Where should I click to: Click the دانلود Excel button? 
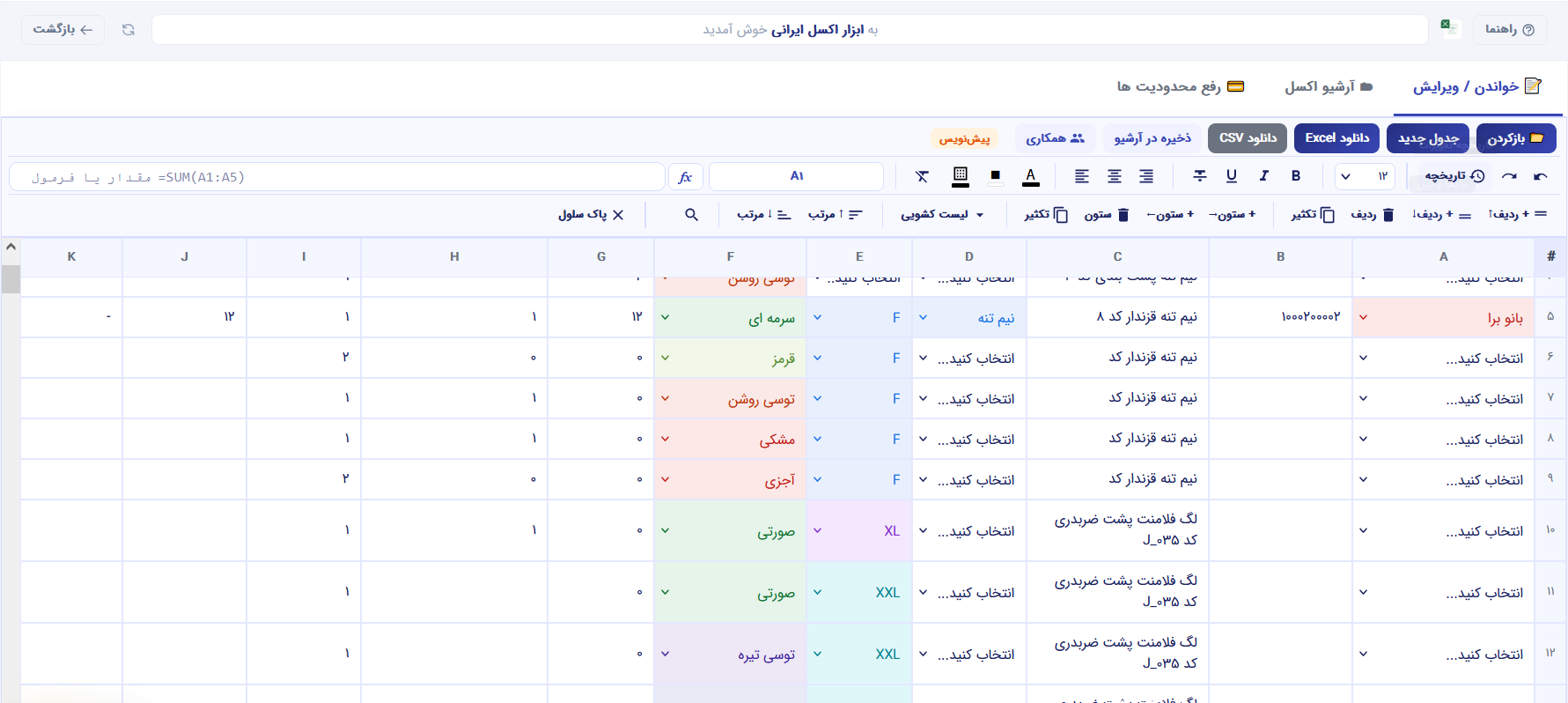pyautogui.click(x=1336, y=138)
